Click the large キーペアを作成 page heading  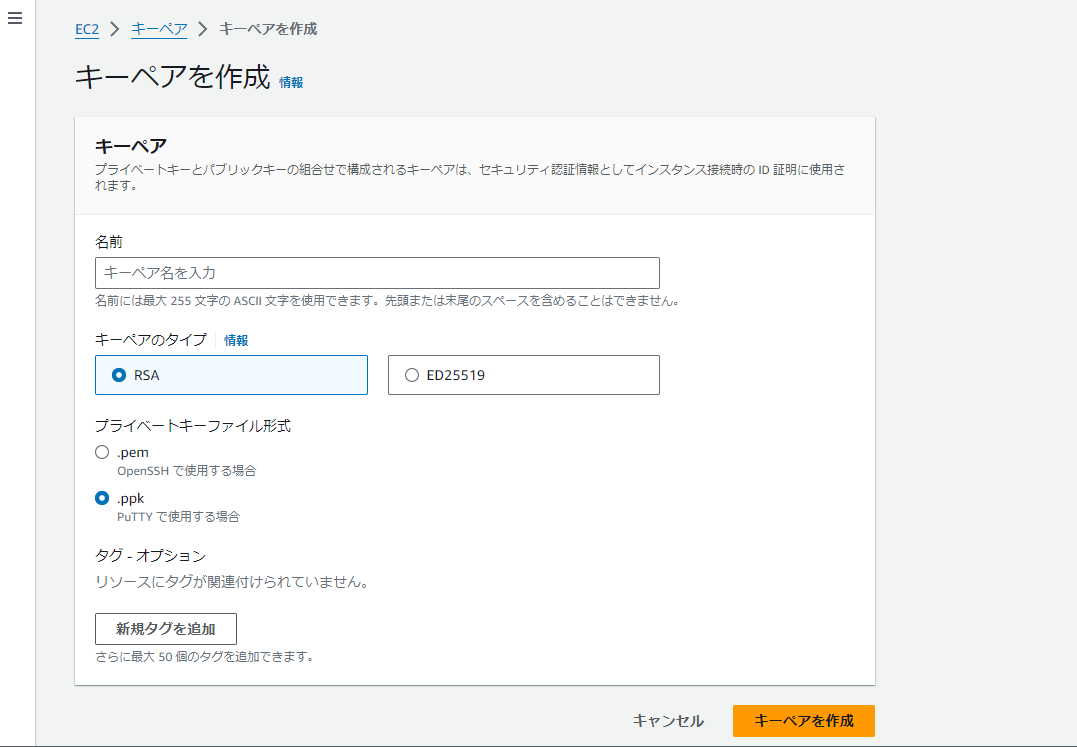(x=172, y=77)
